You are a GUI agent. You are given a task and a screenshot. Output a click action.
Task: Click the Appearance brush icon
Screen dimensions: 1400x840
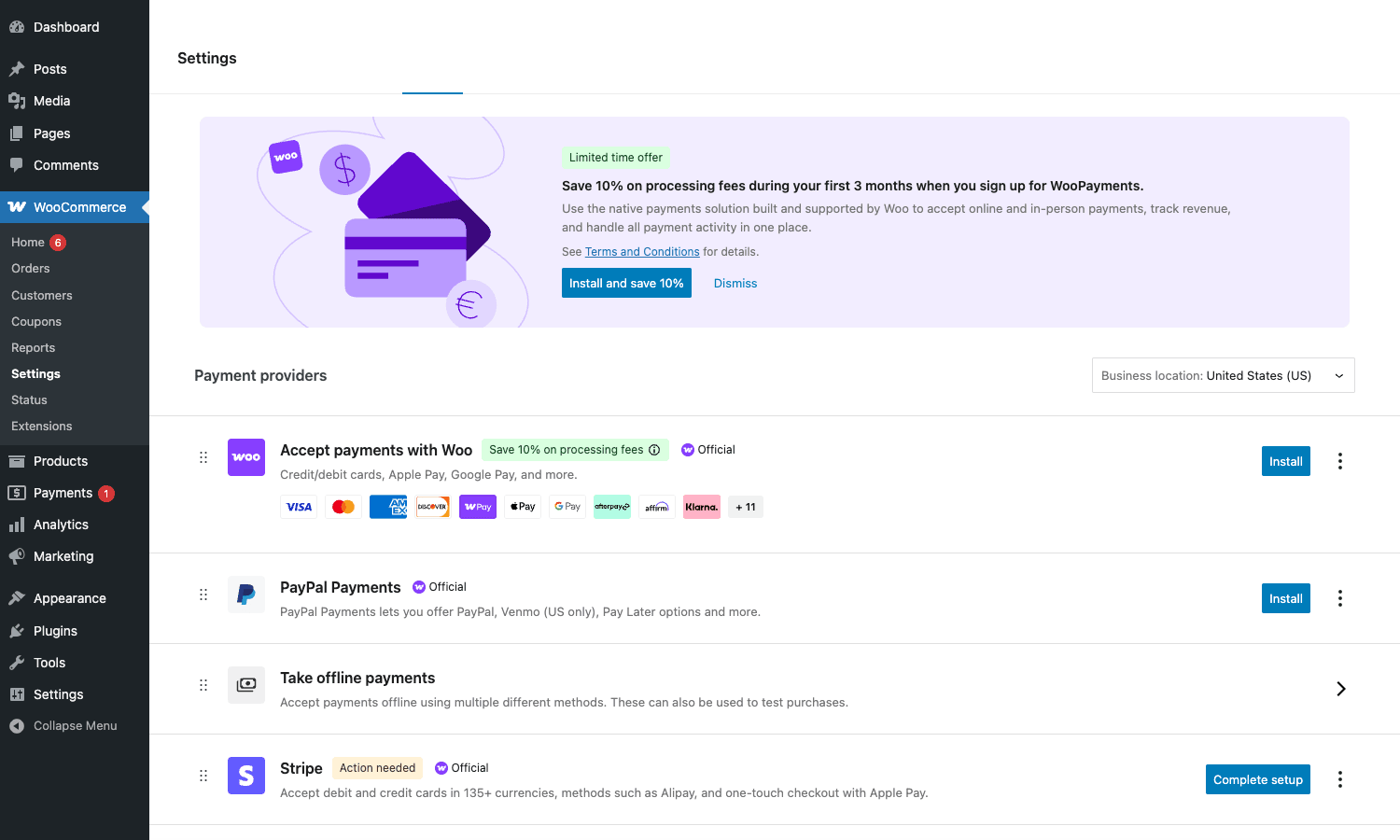coord(17,598)
